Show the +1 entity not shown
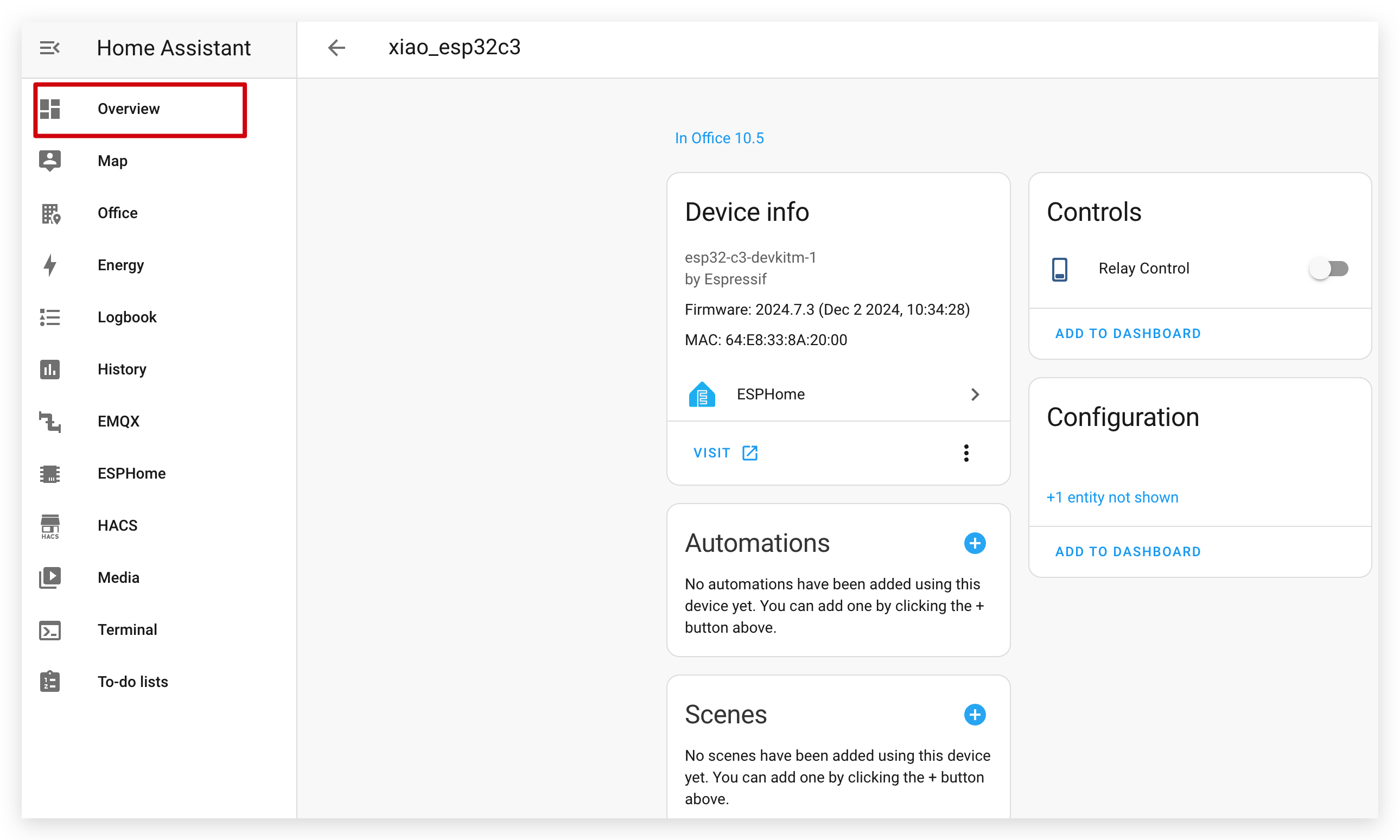Viewport: 1400px width, 840px height. click(1112, 498)
